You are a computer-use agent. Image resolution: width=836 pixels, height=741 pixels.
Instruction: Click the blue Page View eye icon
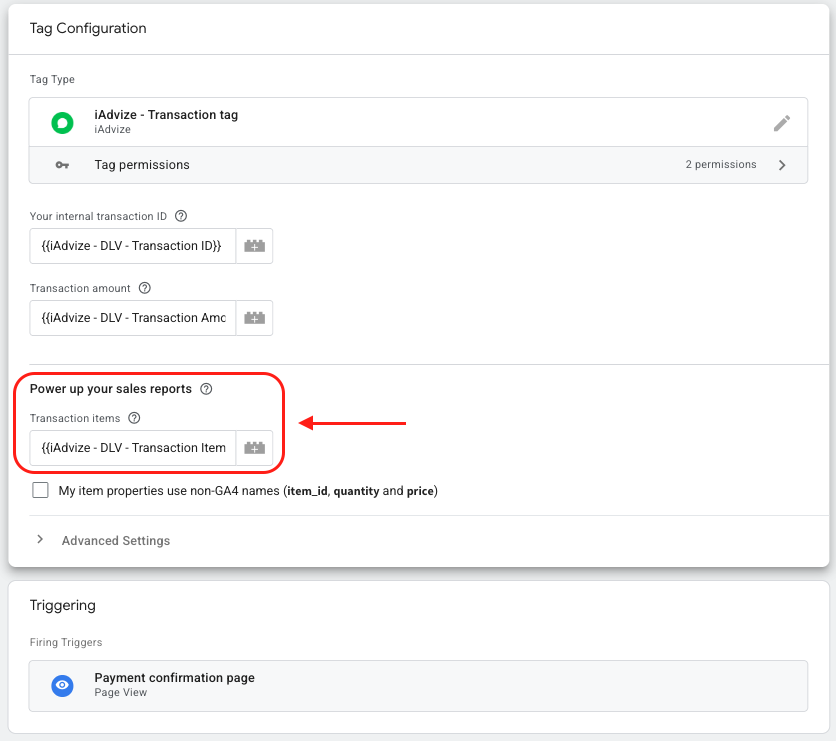(62, 685)
